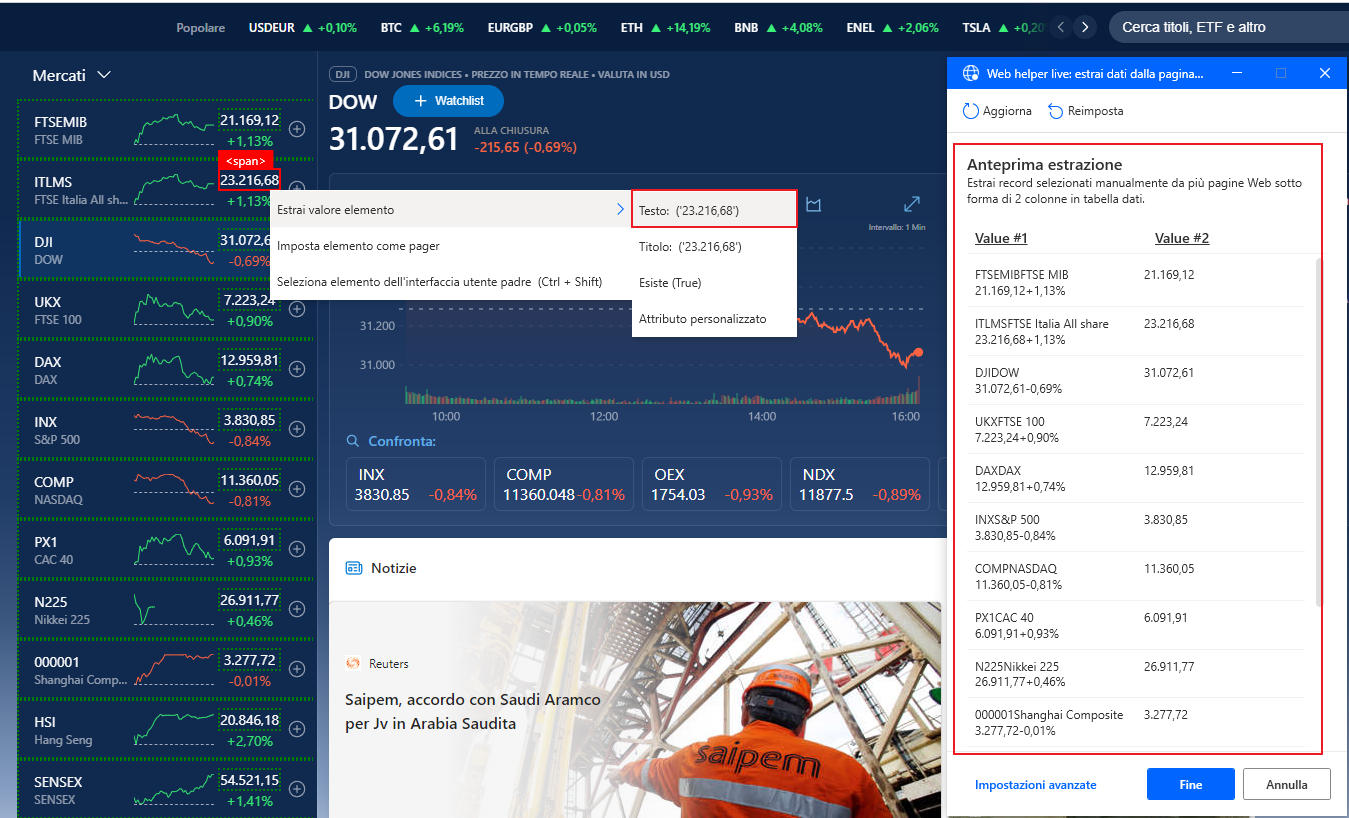Add HSI to watchlist with plus icon

pos(297,729)
